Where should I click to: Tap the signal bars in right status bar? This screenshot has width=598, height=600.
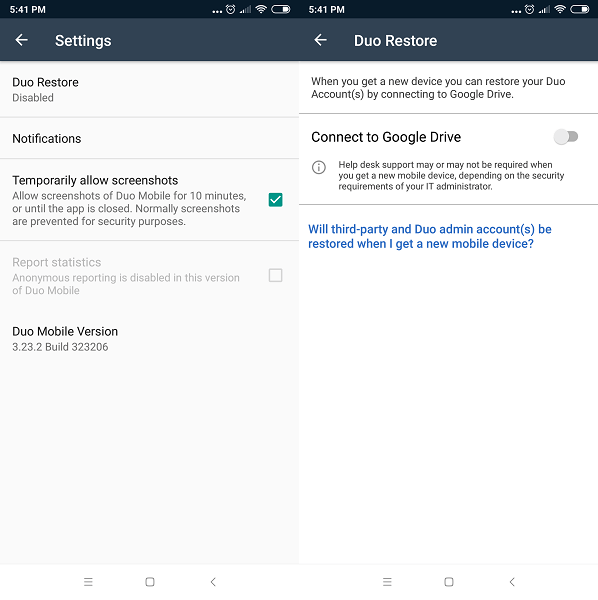pos(544,10)
